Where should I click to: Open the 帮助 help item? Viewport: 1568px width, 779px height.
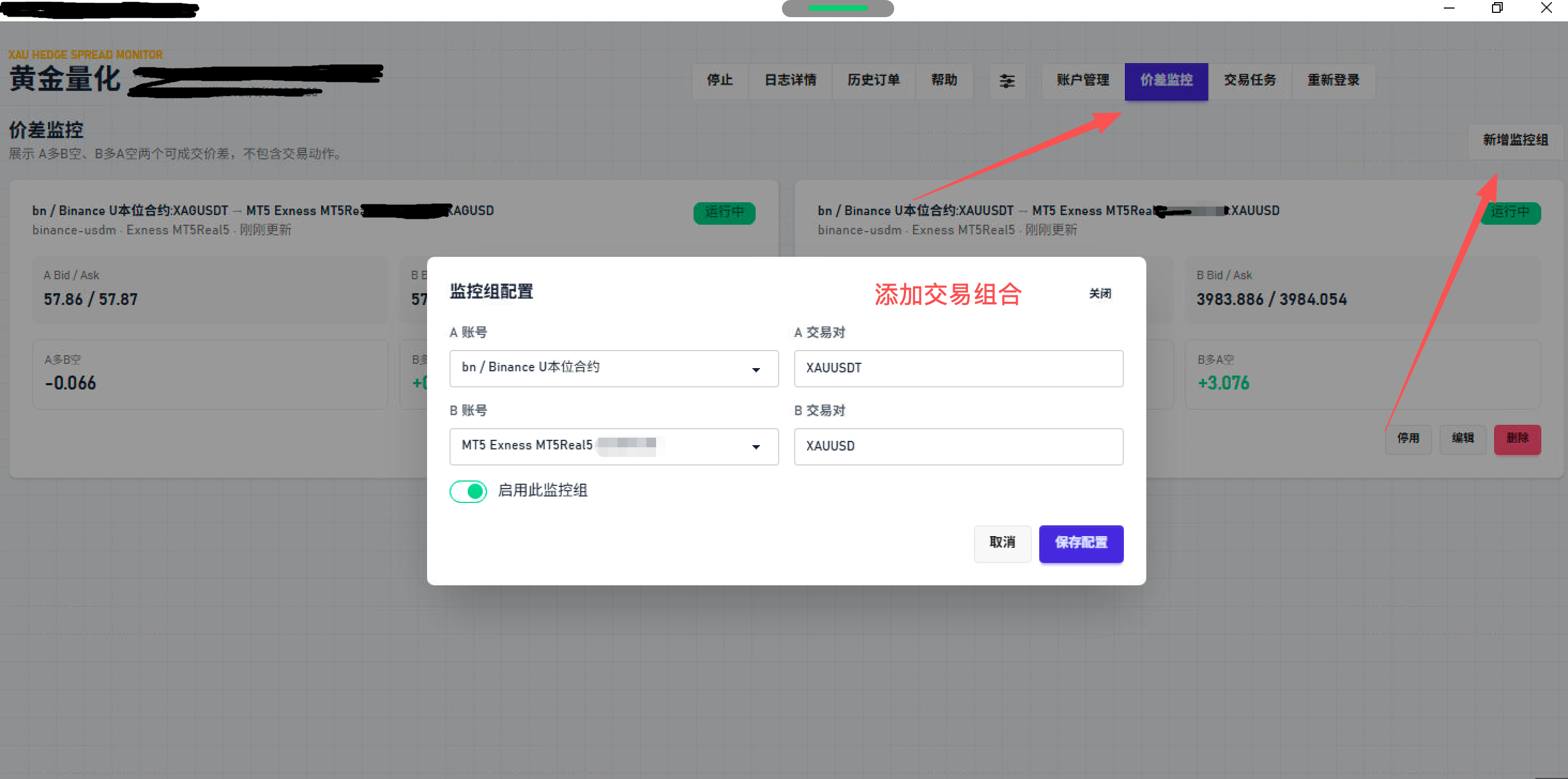(x=943, y=81)
